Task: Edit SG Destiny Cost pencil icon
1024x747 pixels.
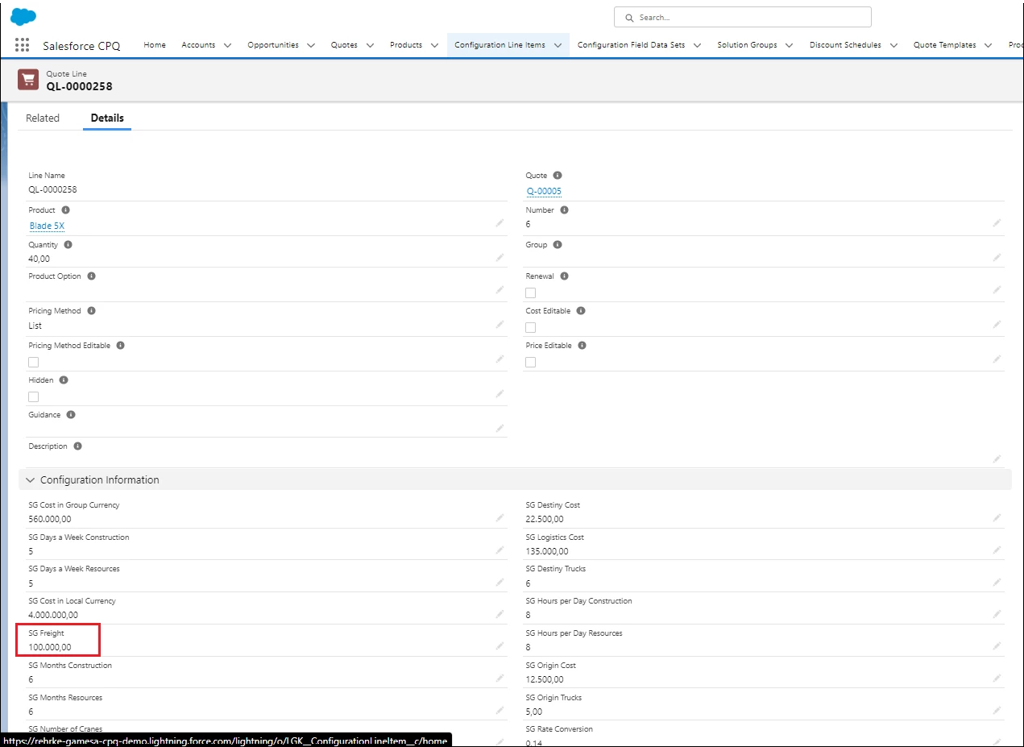Action: click(997, 518)
